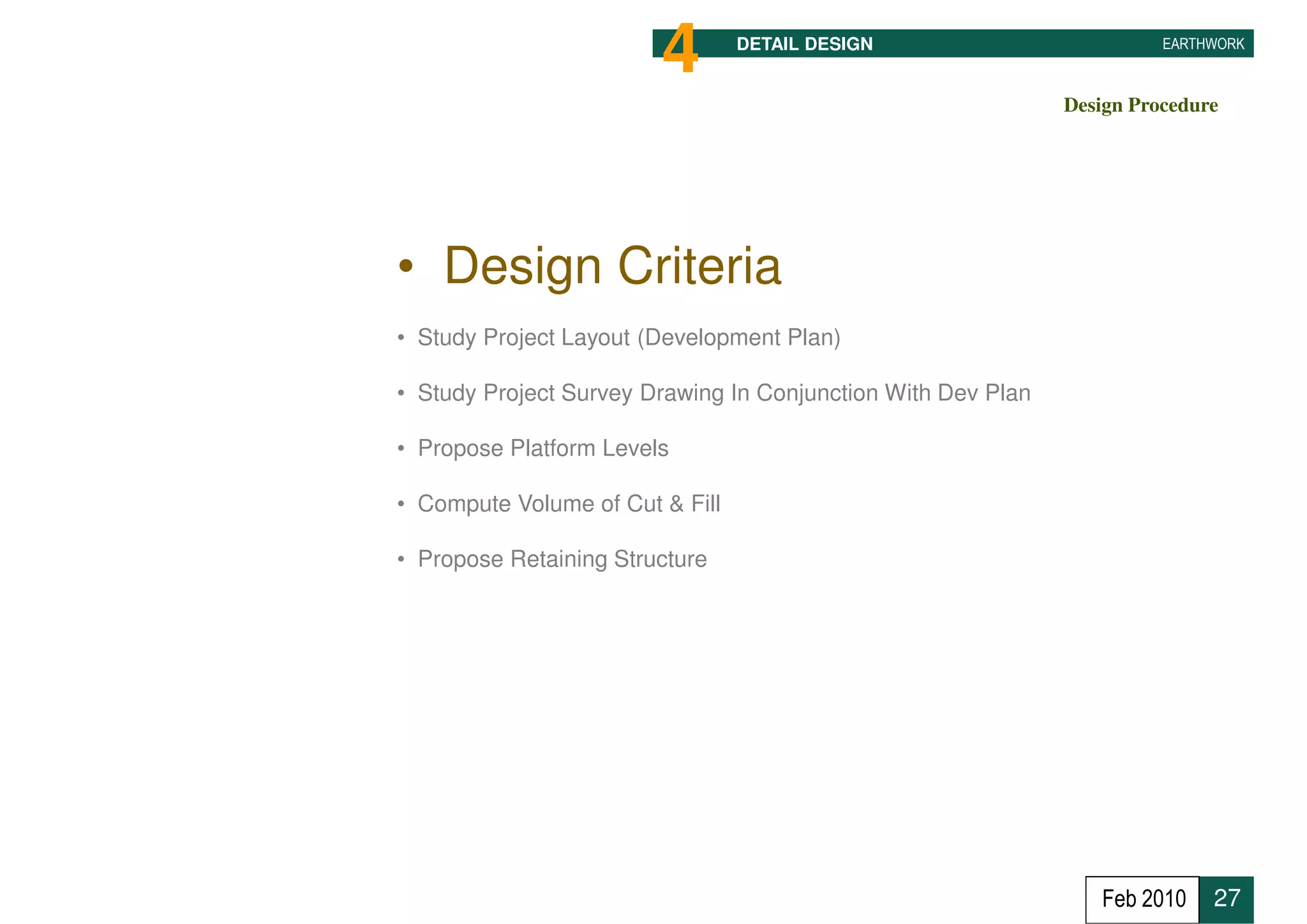Click the EARTHWORK label in header
The image size is (1307, 924).
1203,44
